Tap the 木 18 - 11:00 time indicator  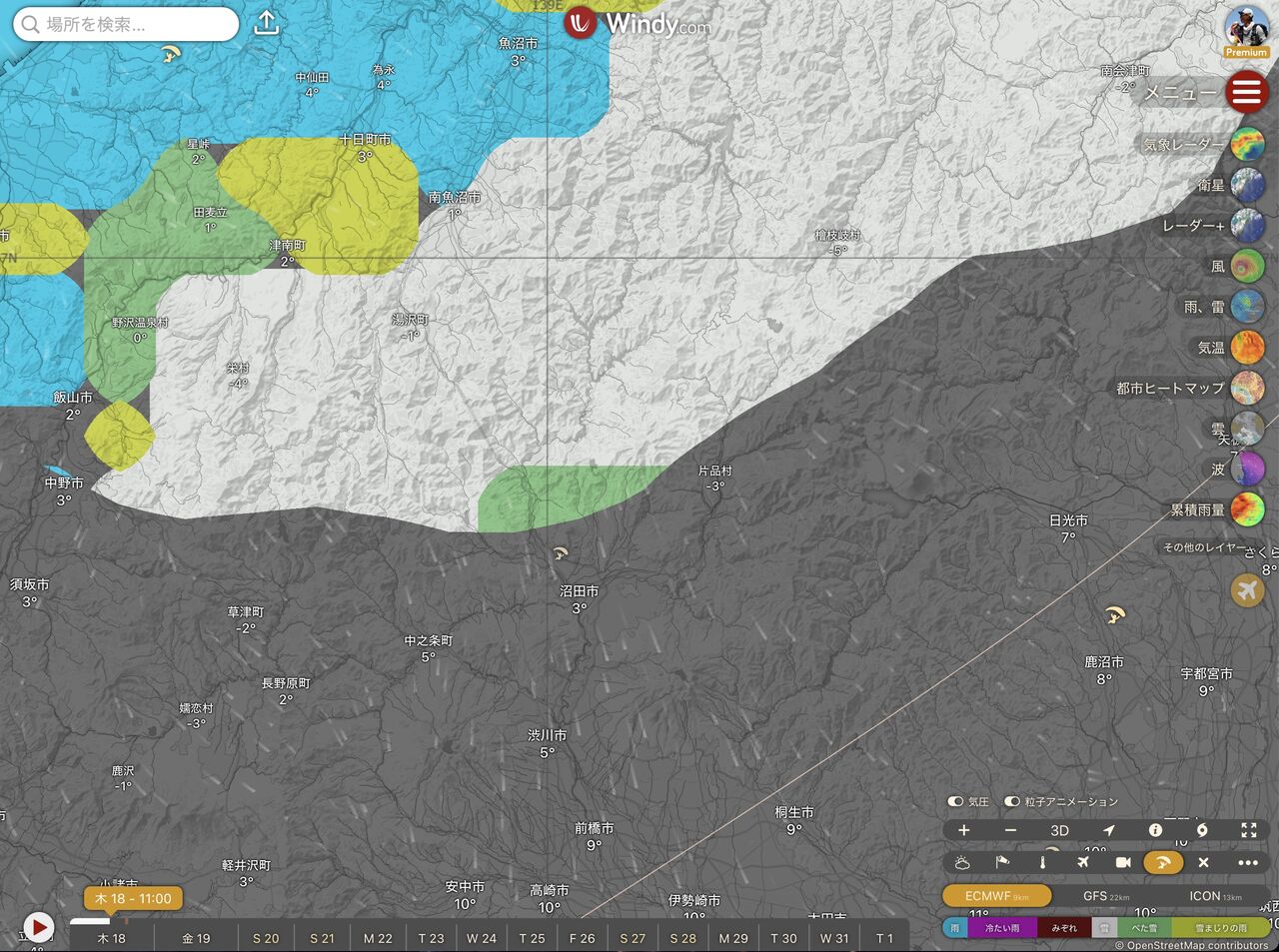point(133,898)
